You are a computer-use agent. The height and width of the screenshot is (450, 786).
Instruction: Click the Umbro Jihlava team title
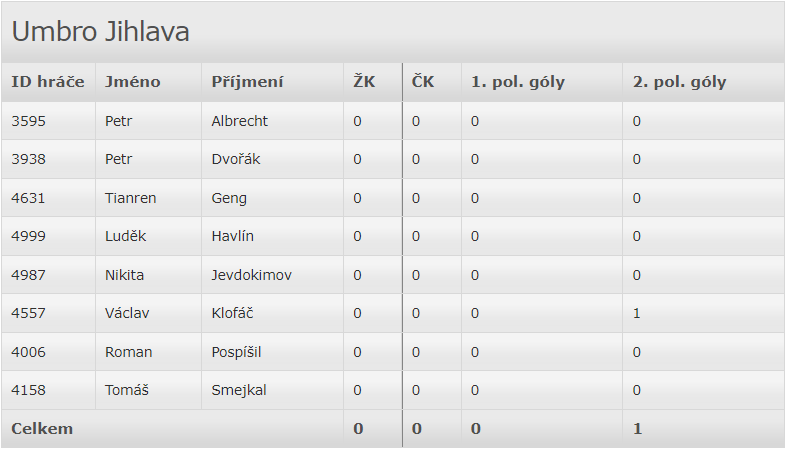pyautogui.click(x=101, y=32)
